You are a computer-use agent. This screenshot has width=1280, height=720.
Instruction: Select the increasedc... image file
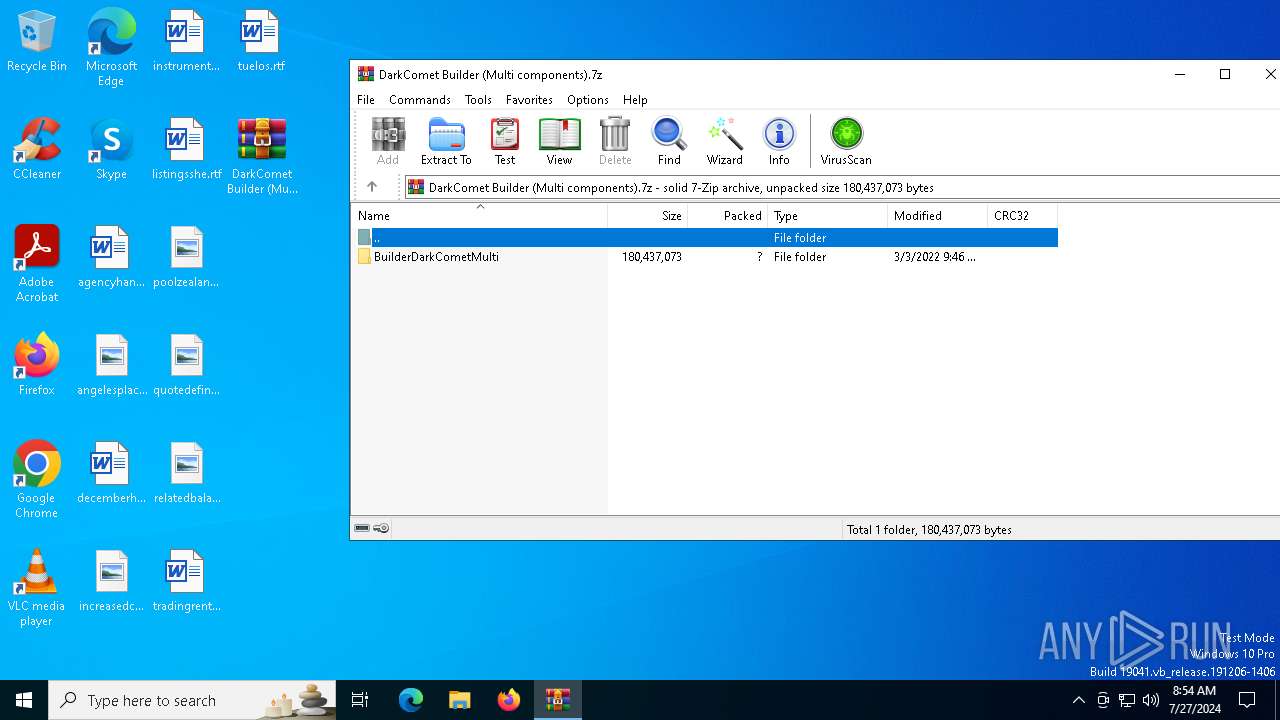tap(111, 582)
